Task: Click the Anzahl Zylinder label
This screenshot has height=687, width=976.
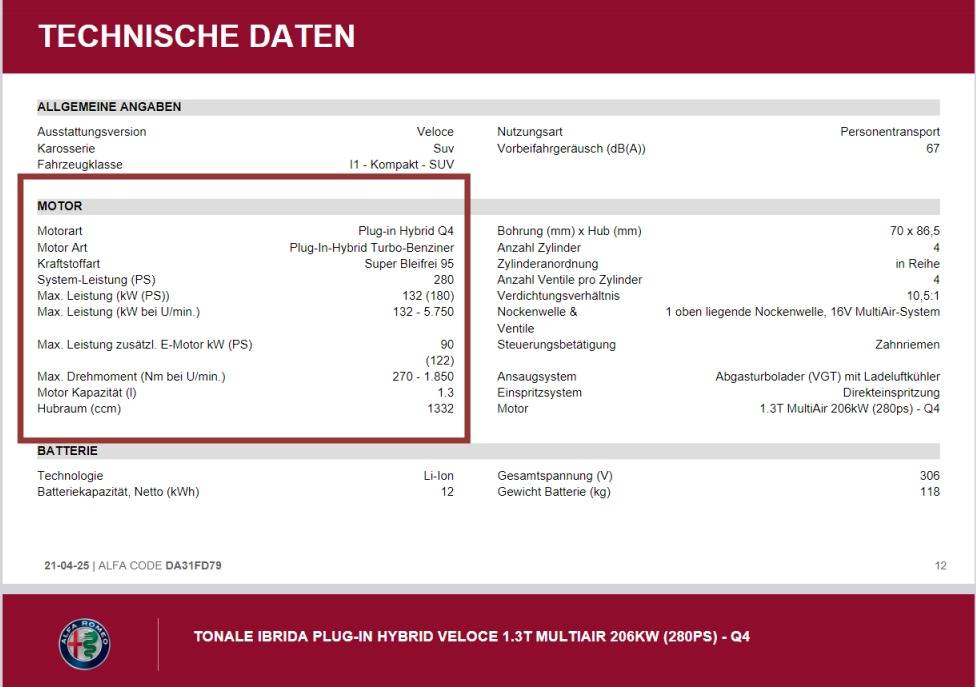Action: click(539, 248)
